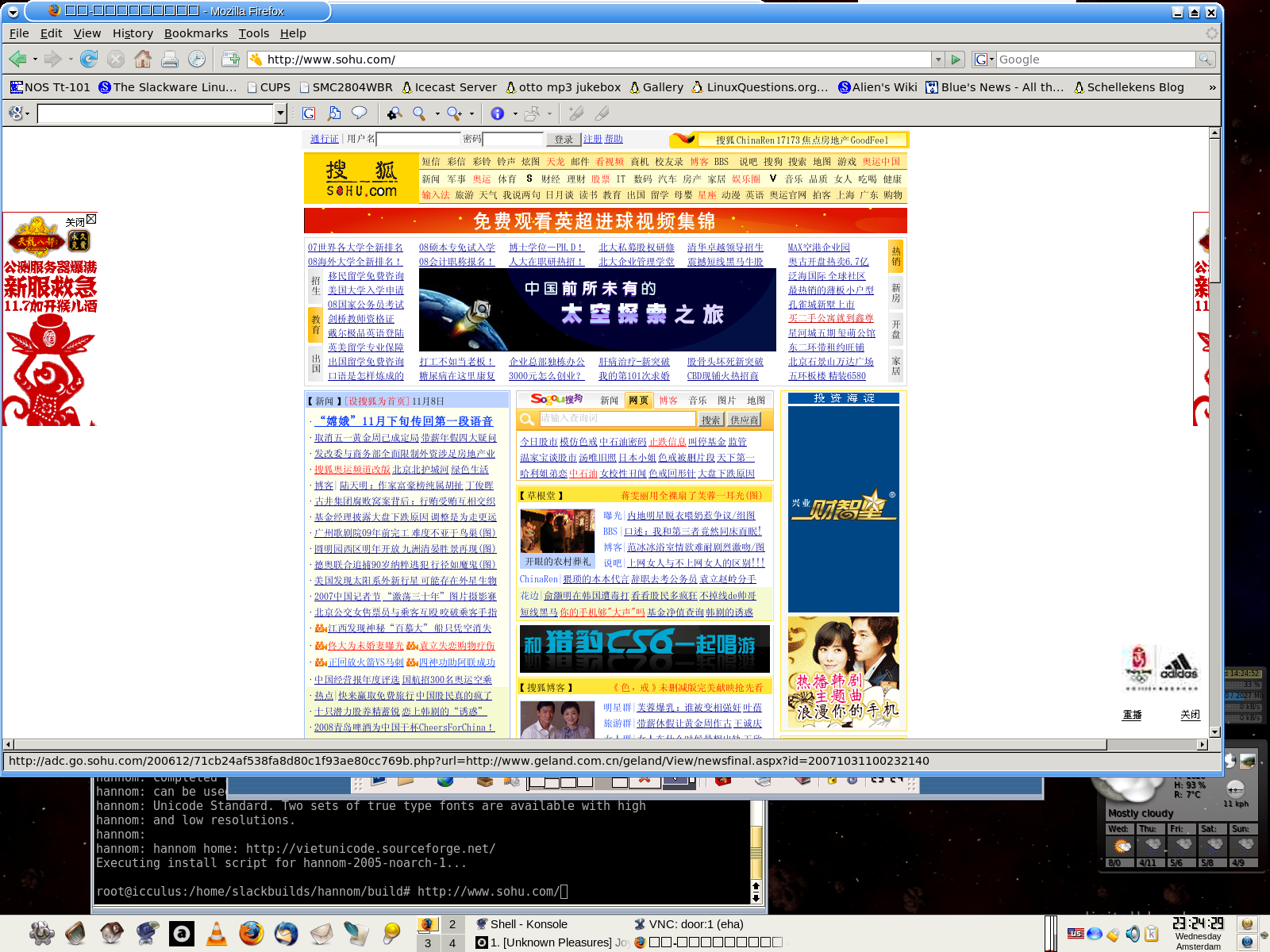Open the Google toolbar logo menu dropdown
The height and width of the screenshot is (952, 1270).
(x=17, y=113)
